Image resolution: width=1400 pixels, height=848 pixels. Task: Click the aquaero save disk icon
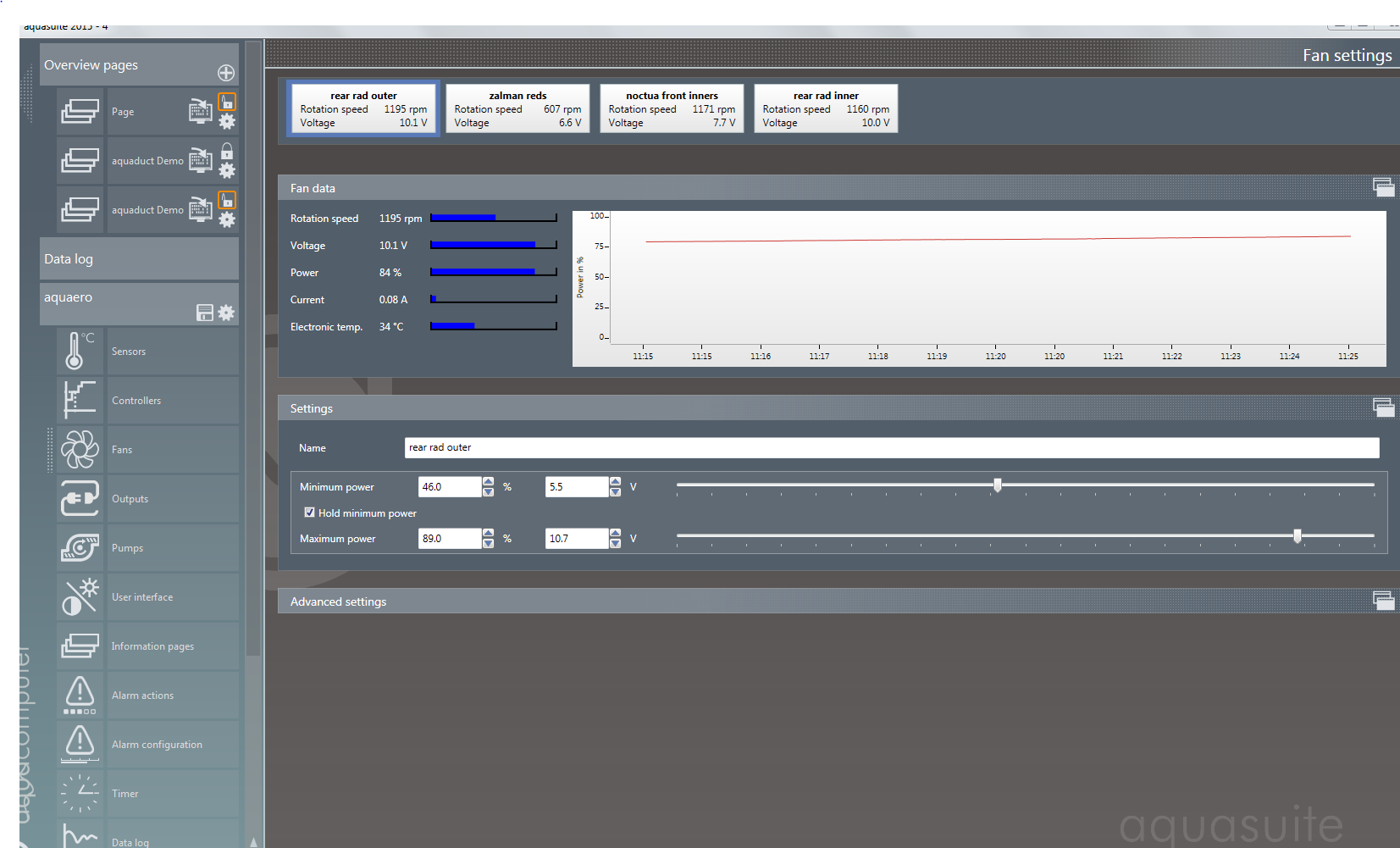[205, 313]
